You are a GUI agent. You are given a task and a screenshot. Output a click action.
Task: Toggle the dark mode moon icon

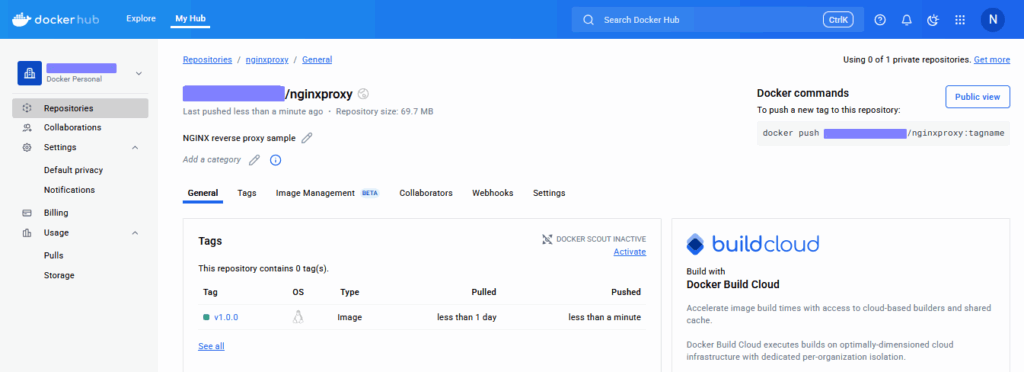tap(933, 20)
